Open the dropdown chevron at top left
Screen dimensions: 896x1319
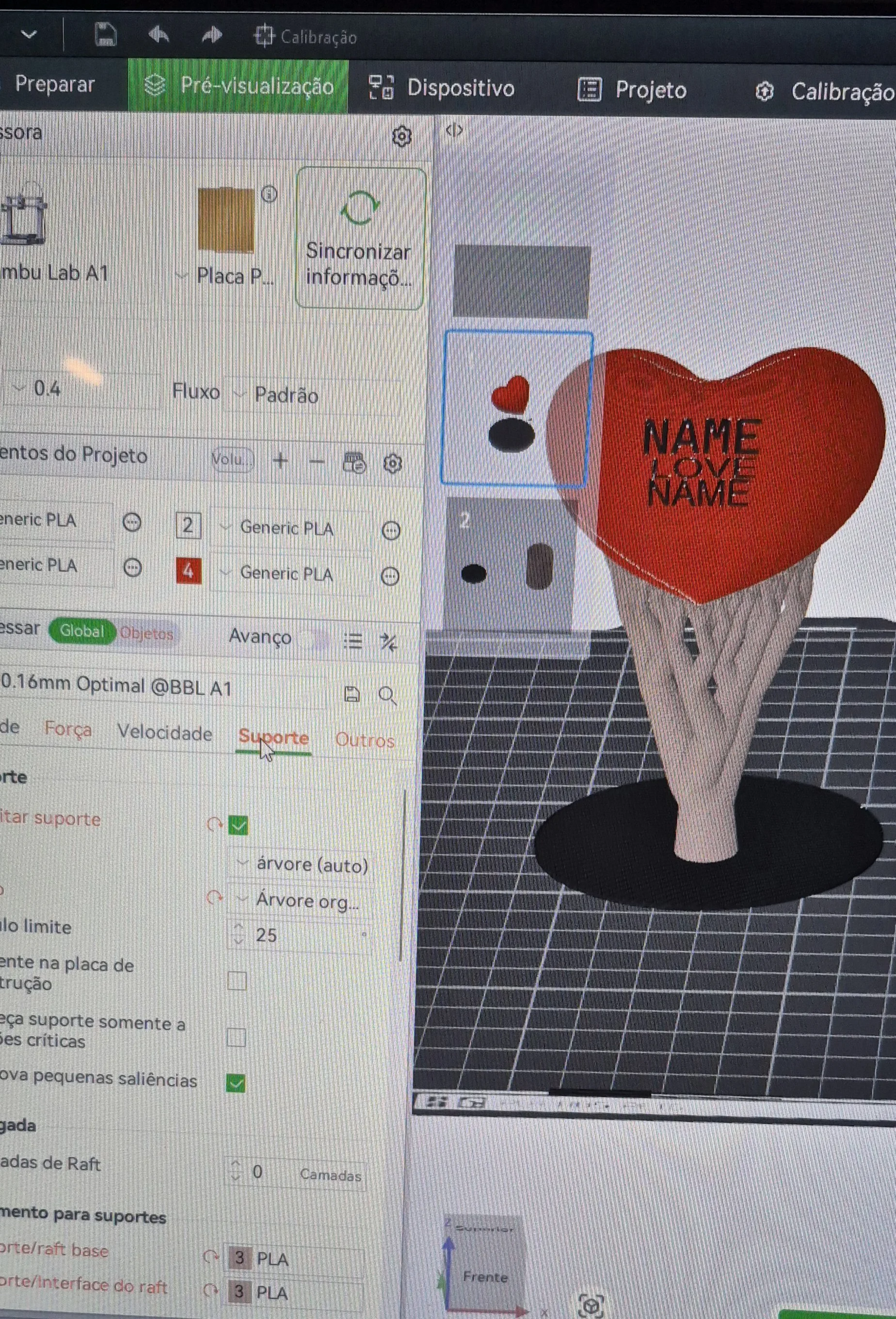tap(29, 34)
